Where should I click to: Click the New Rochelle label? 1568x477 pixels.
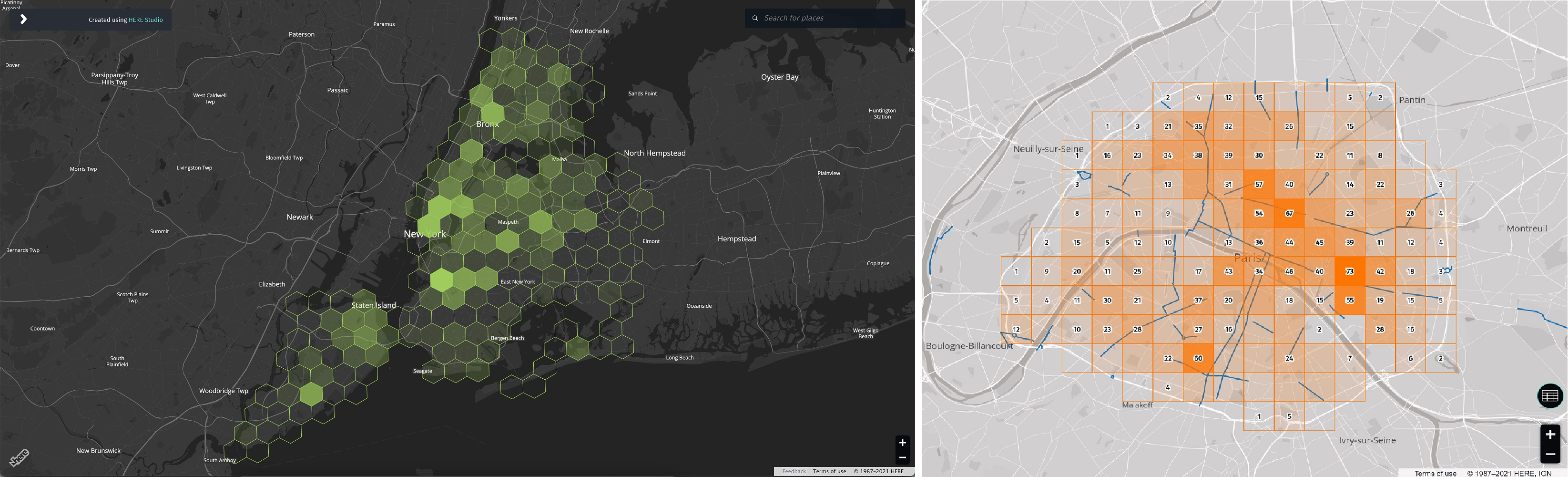[x=589, y=31]
